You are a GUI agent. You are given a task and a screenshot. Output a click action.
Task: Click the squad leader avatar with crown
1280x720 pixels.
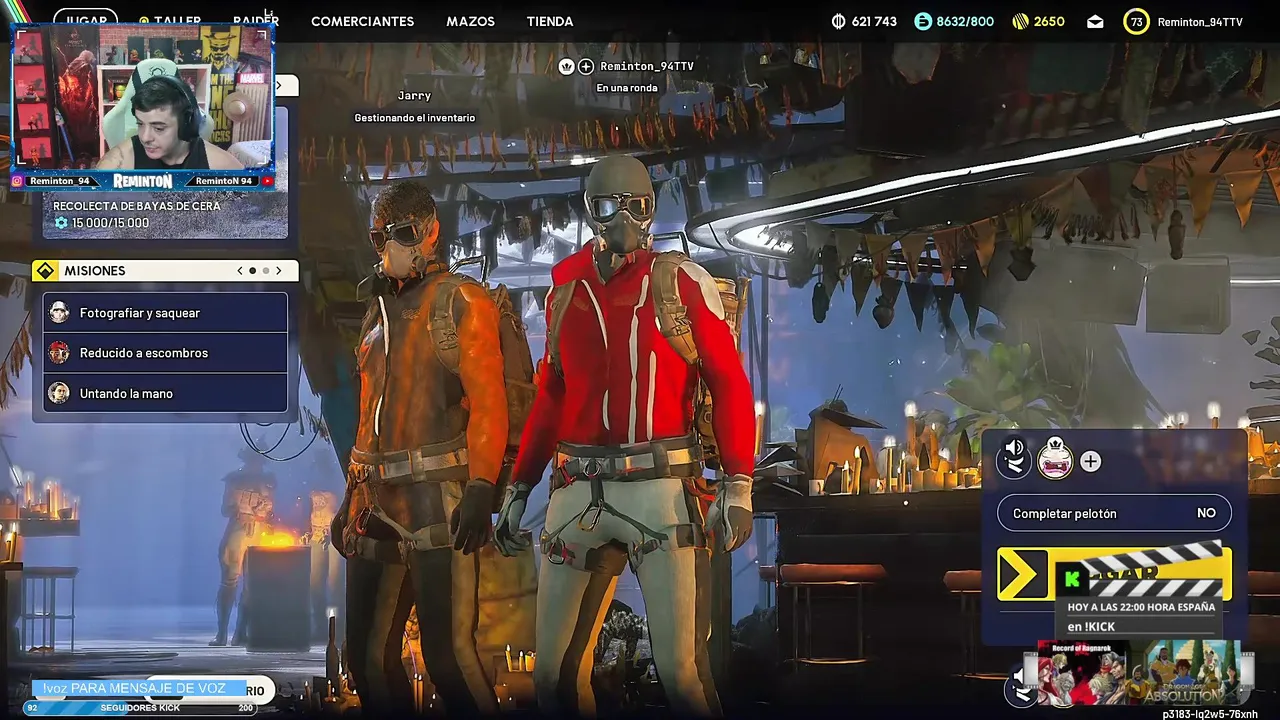pyautogui.click(x=1055, y=457)
